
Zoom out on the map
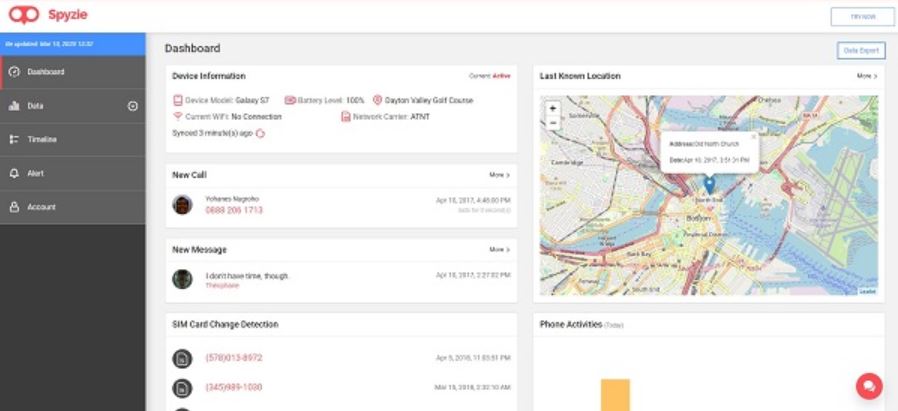[x=553, y=122]
